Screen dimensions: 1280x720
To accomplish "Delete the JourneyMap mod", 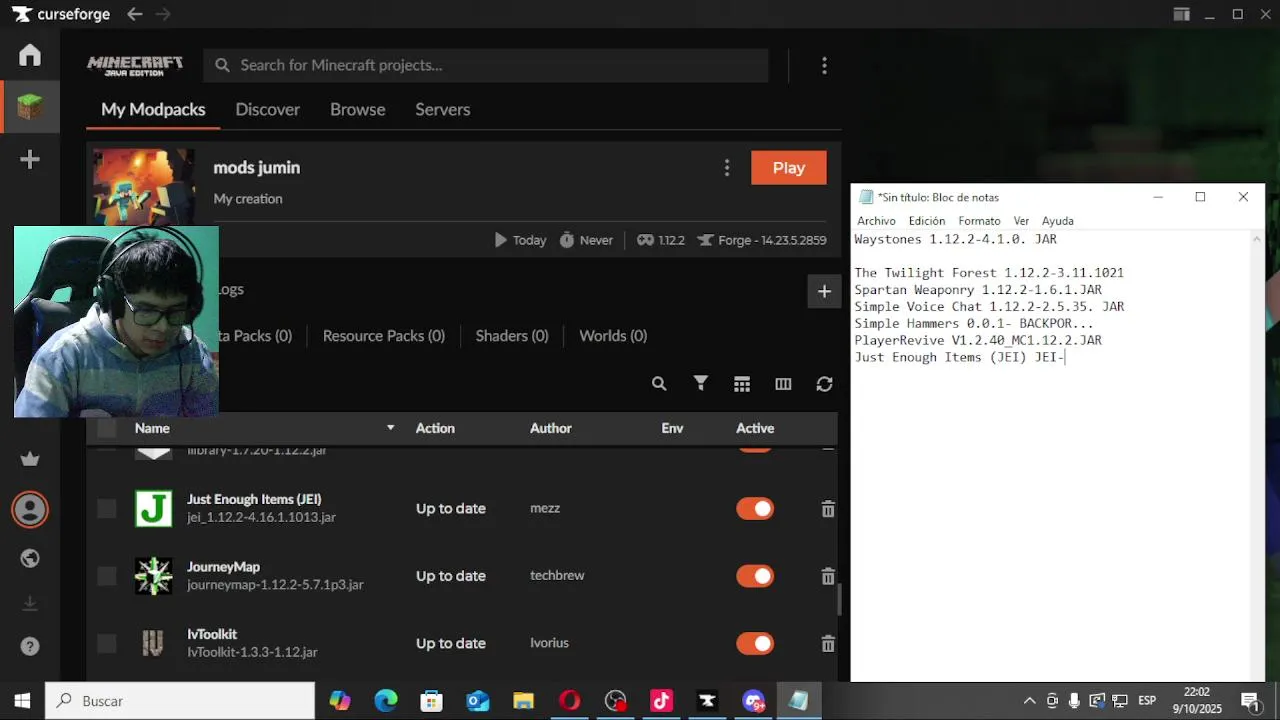I will [828, 576].
